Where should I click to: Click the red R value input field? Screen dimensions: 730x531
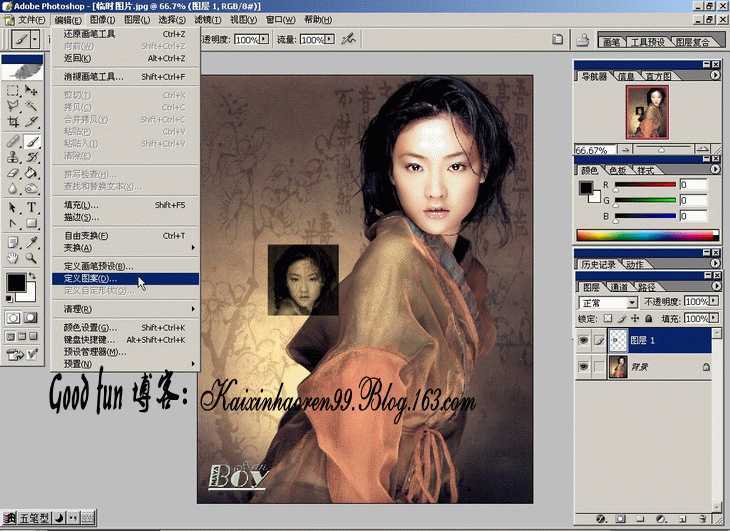pos(692,185)
